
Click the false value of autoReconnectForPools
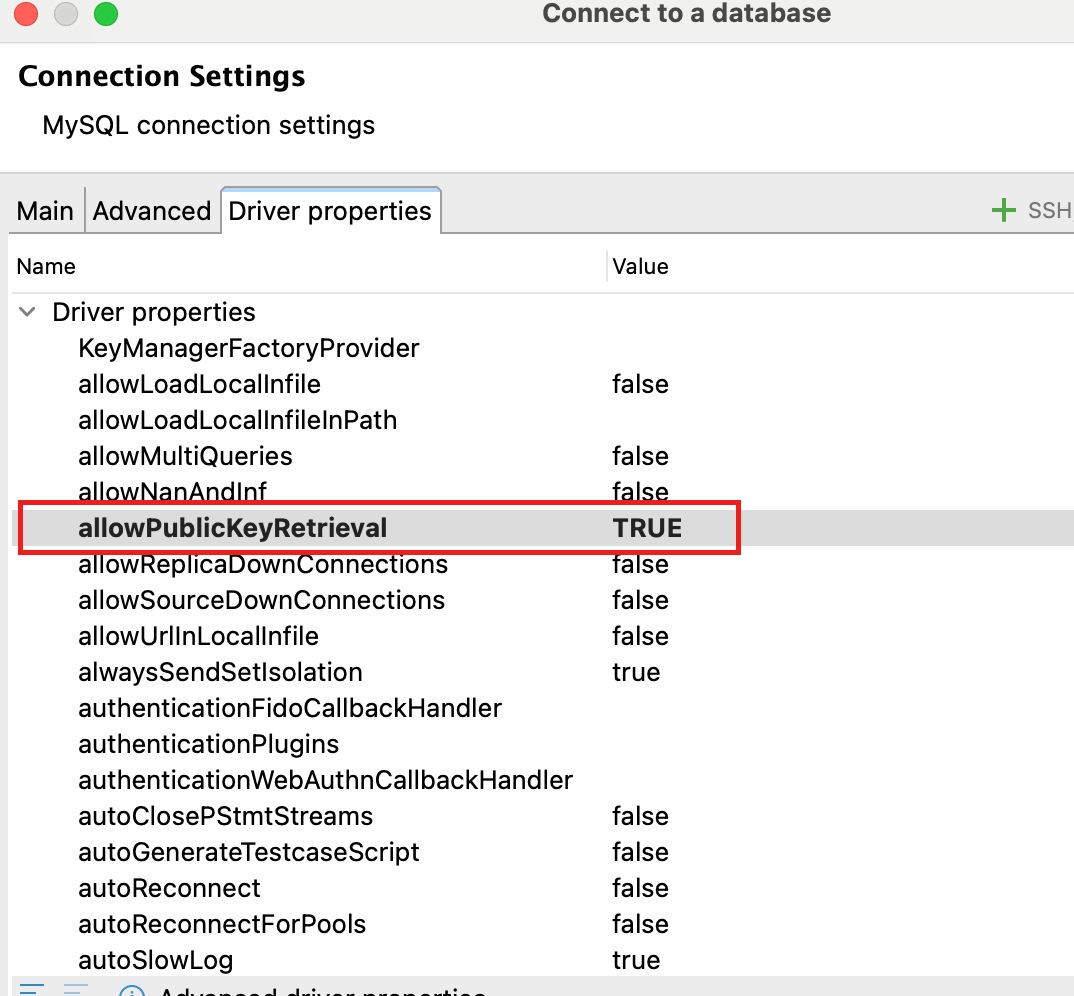pos(640,924)
